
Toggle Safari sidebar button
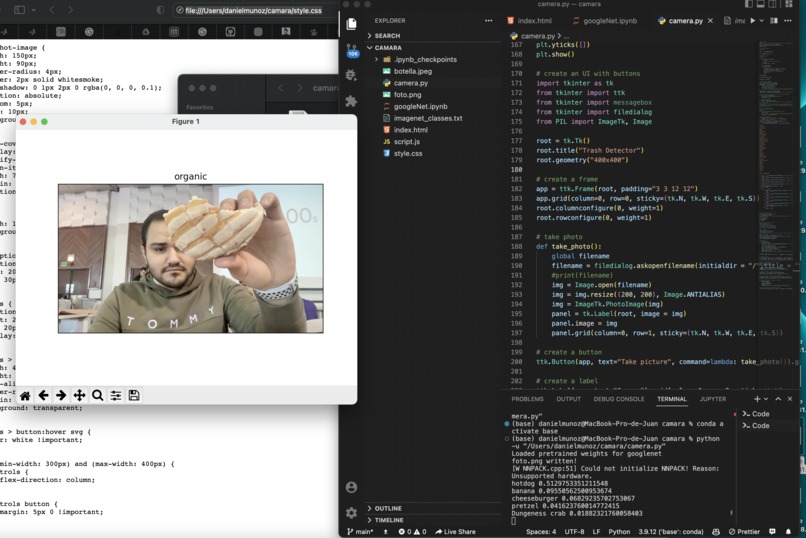(20, 10)
